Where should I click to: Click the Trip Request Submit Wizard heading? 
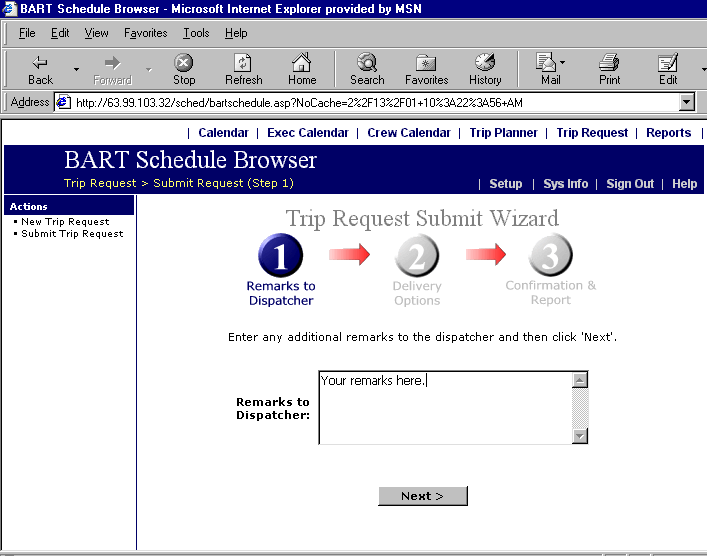click(422, 218)
